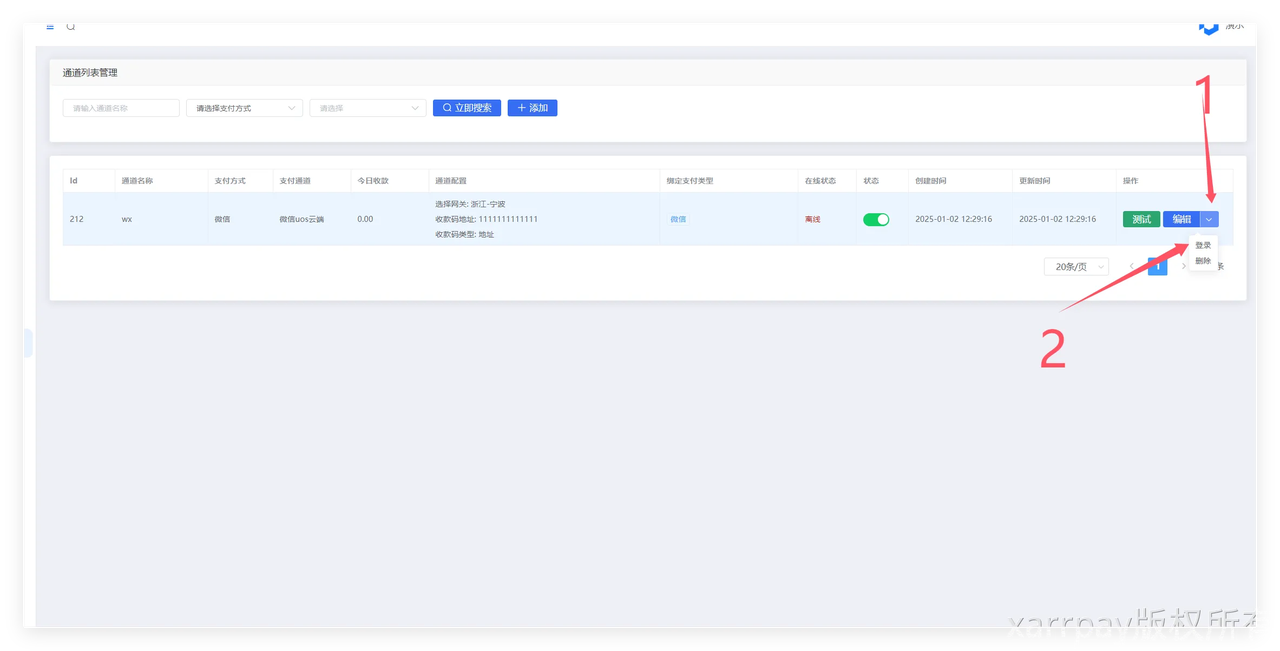Click the hamburger menu icon at top left
The width and height of the screenshot is (1280, 651).
tap(50, 27)
